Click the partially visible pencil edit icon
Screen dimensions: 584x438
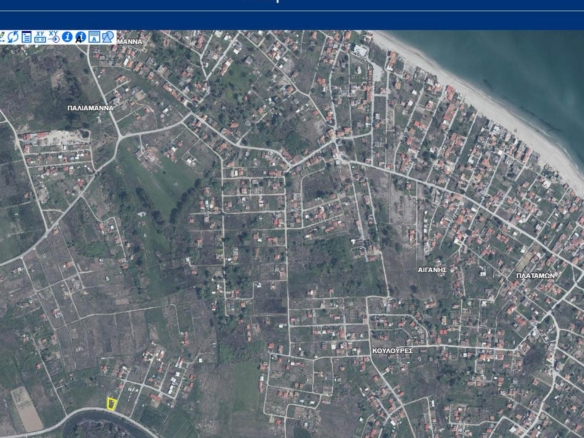click(x=2, y=37)
